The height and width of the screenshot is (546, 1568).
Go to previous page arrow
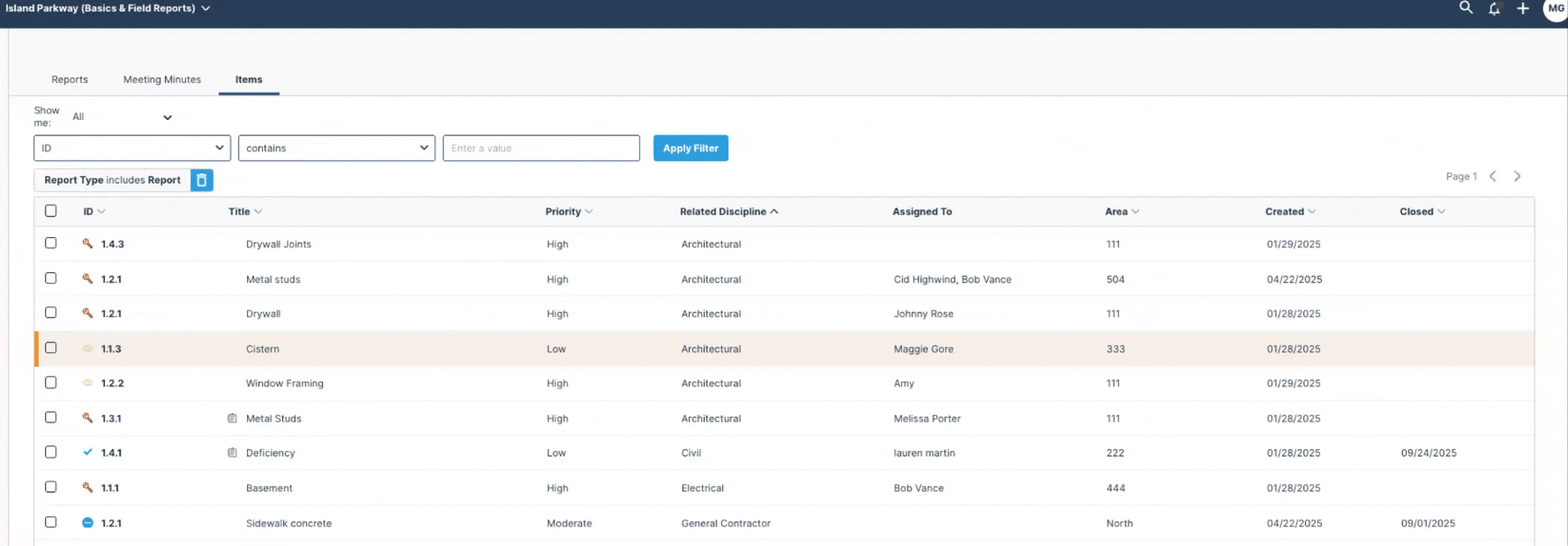(1492, 176)
